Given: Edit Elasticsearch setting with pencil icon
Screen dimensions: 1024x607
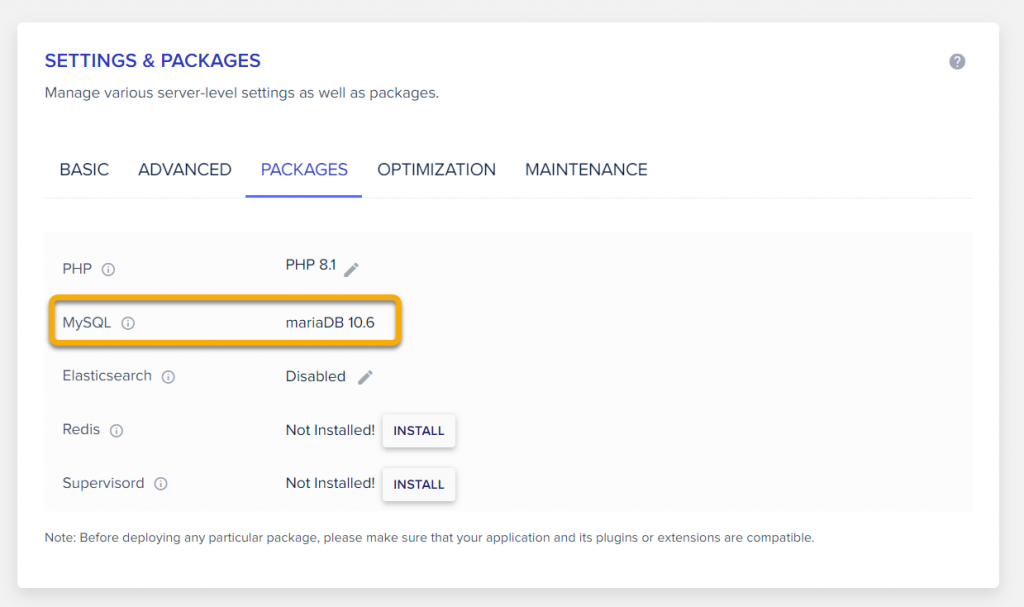Looking at the screenshot, I should pos(365,377).
